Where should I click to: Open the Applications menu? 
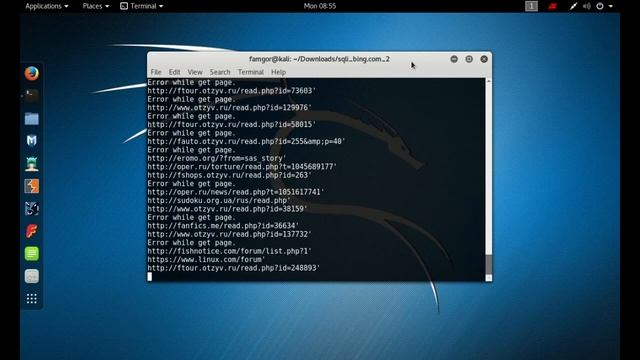click(x=47, y=6)
